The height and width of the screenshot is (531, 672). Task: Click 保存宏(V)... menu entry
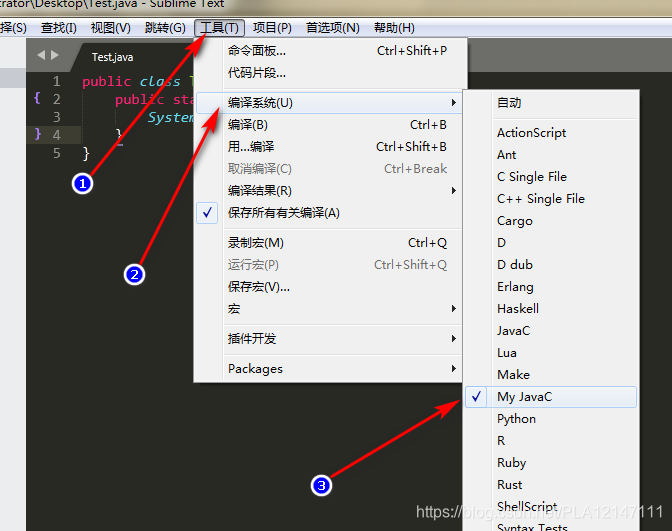coord(329,287)
